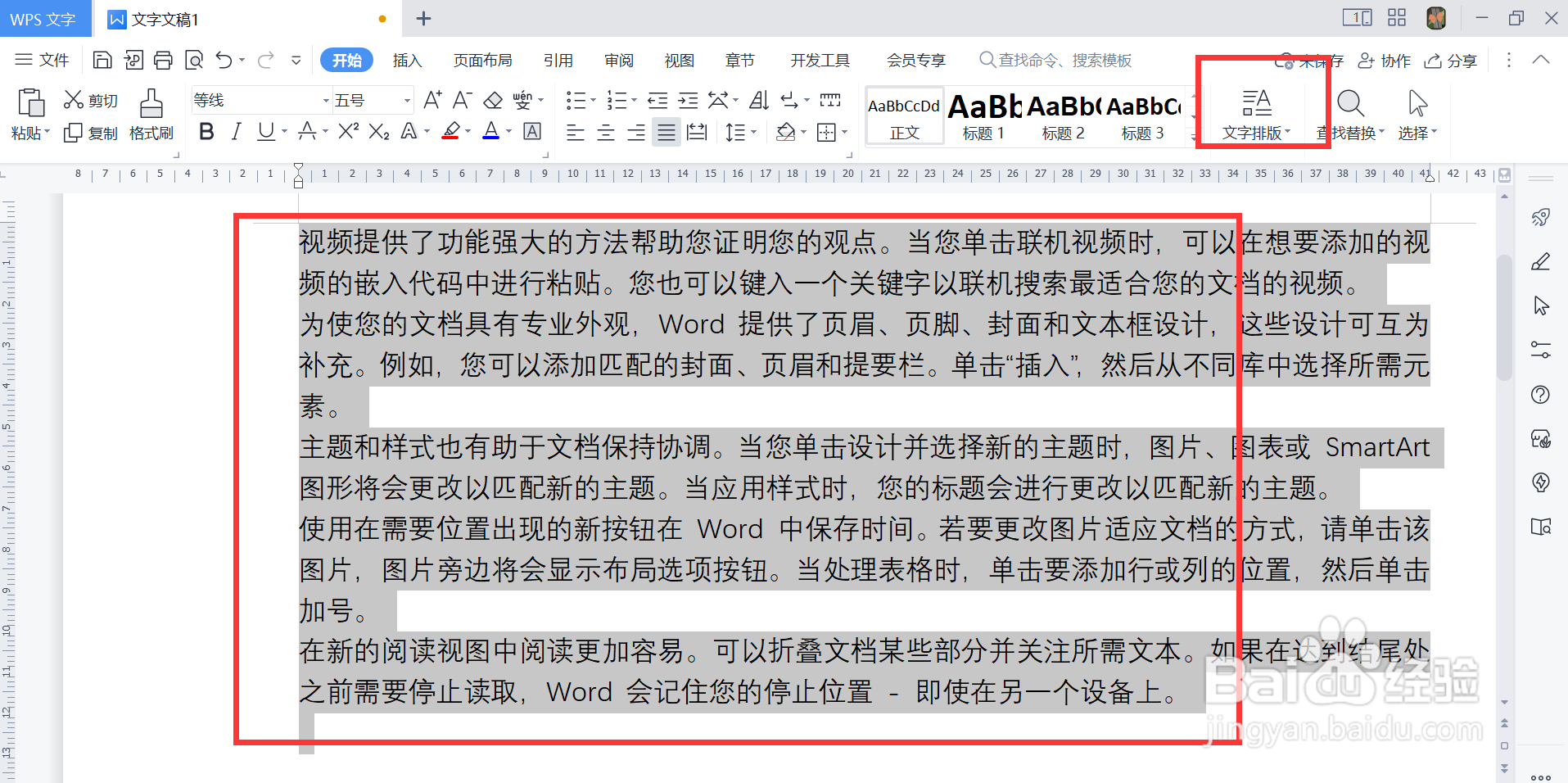1568x783 pixels.
Task: Collapse the ribbon with chevron
Action: tap(1541, 60)
